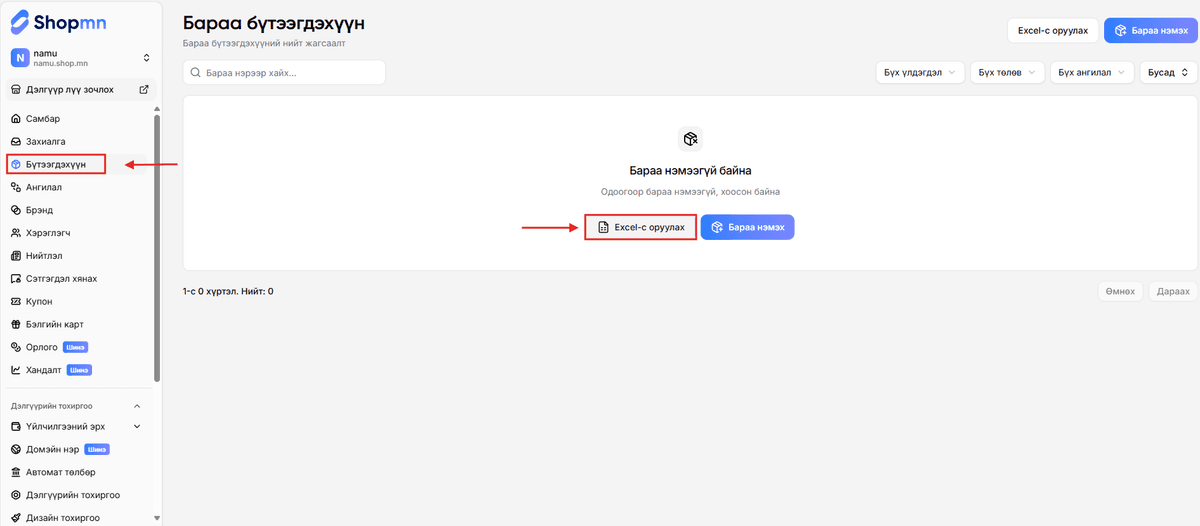Click the top-right Бараа нэмэх button

(x=1151, y=31)
